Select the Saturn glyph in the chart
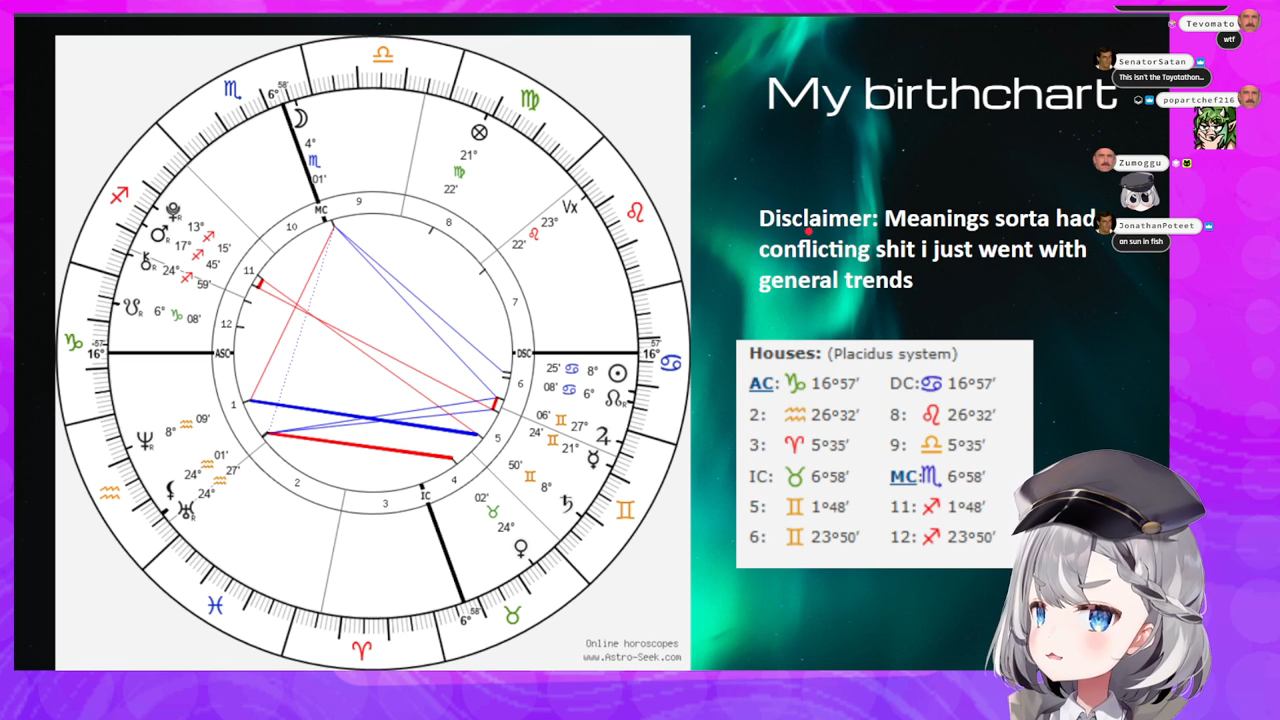 click(567, 503)
